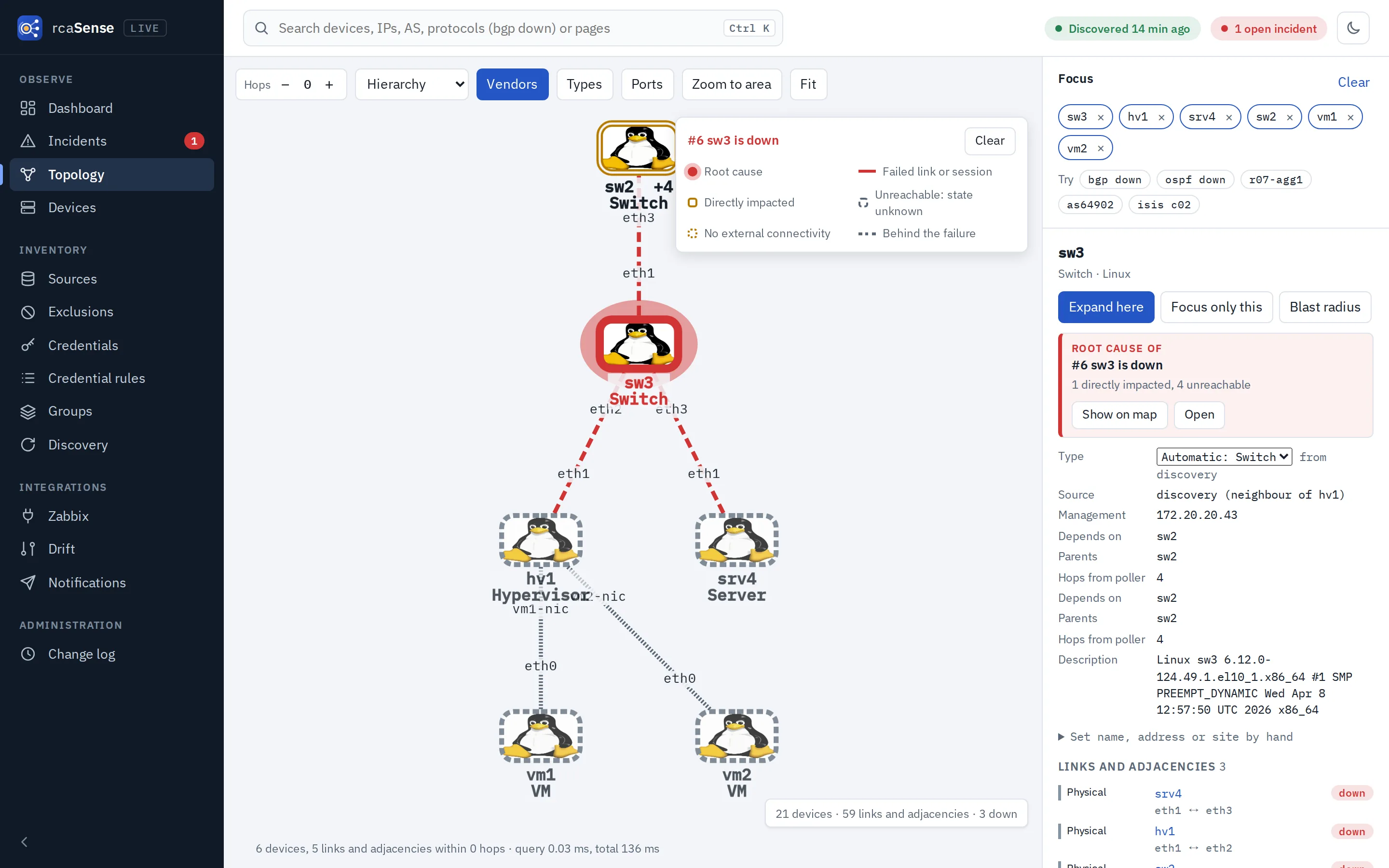Image resolution: width=1389 pixels, height=868 pixels.
Task: Expand Set name, address or site by hand
Action: (1175, 736)
